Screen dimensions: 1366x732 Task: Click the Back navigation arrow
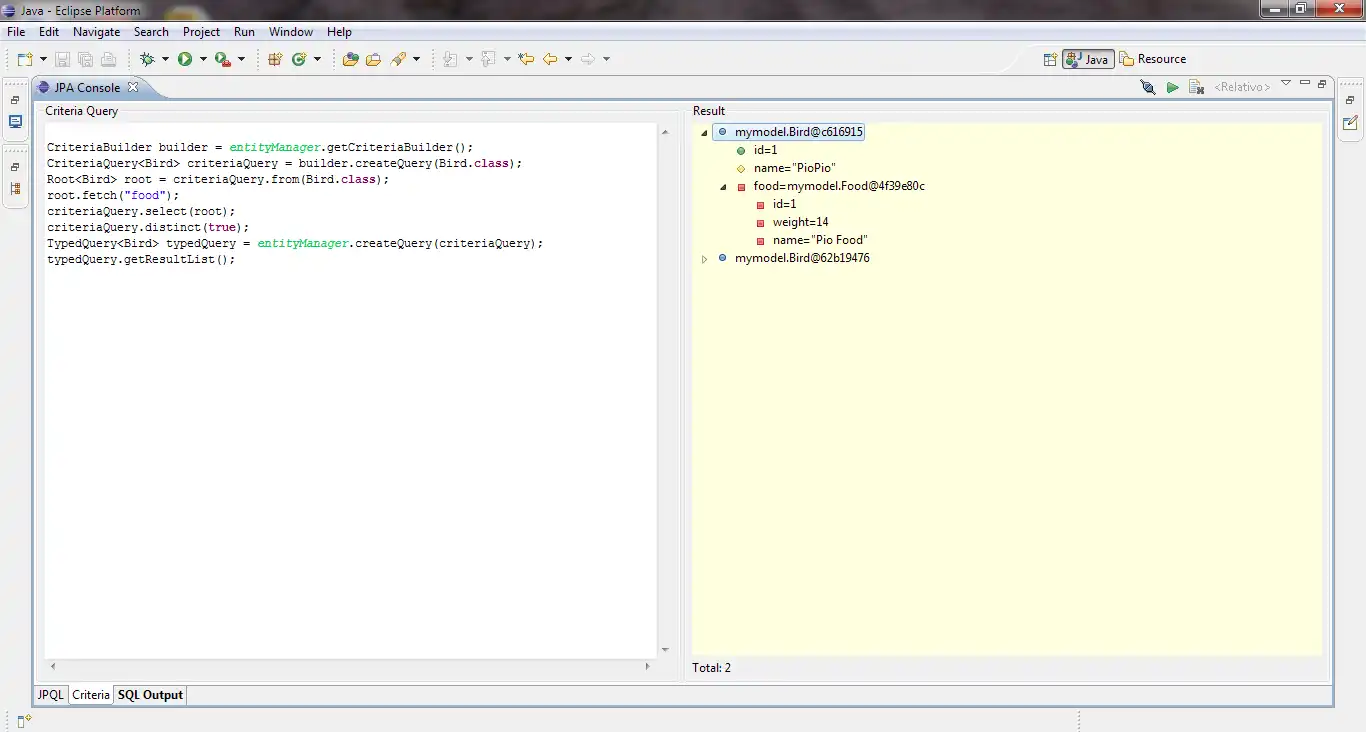tap(550, 60)
